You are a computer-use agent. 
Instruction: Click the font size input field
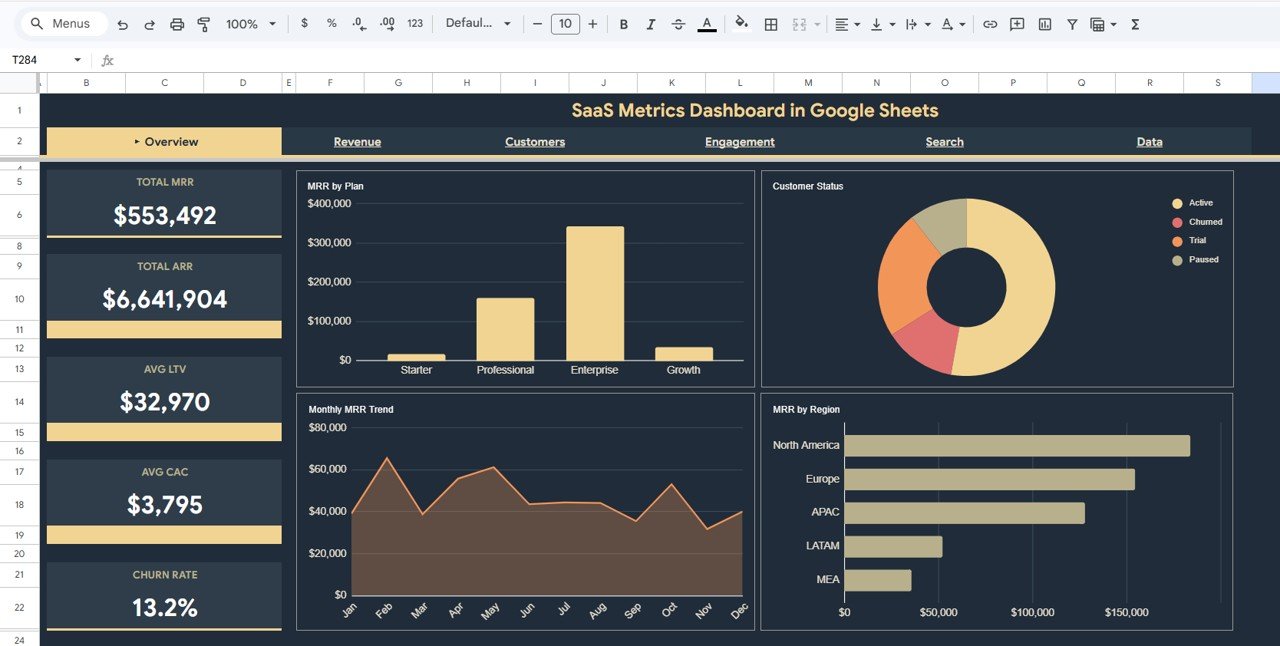click(565, 23)
